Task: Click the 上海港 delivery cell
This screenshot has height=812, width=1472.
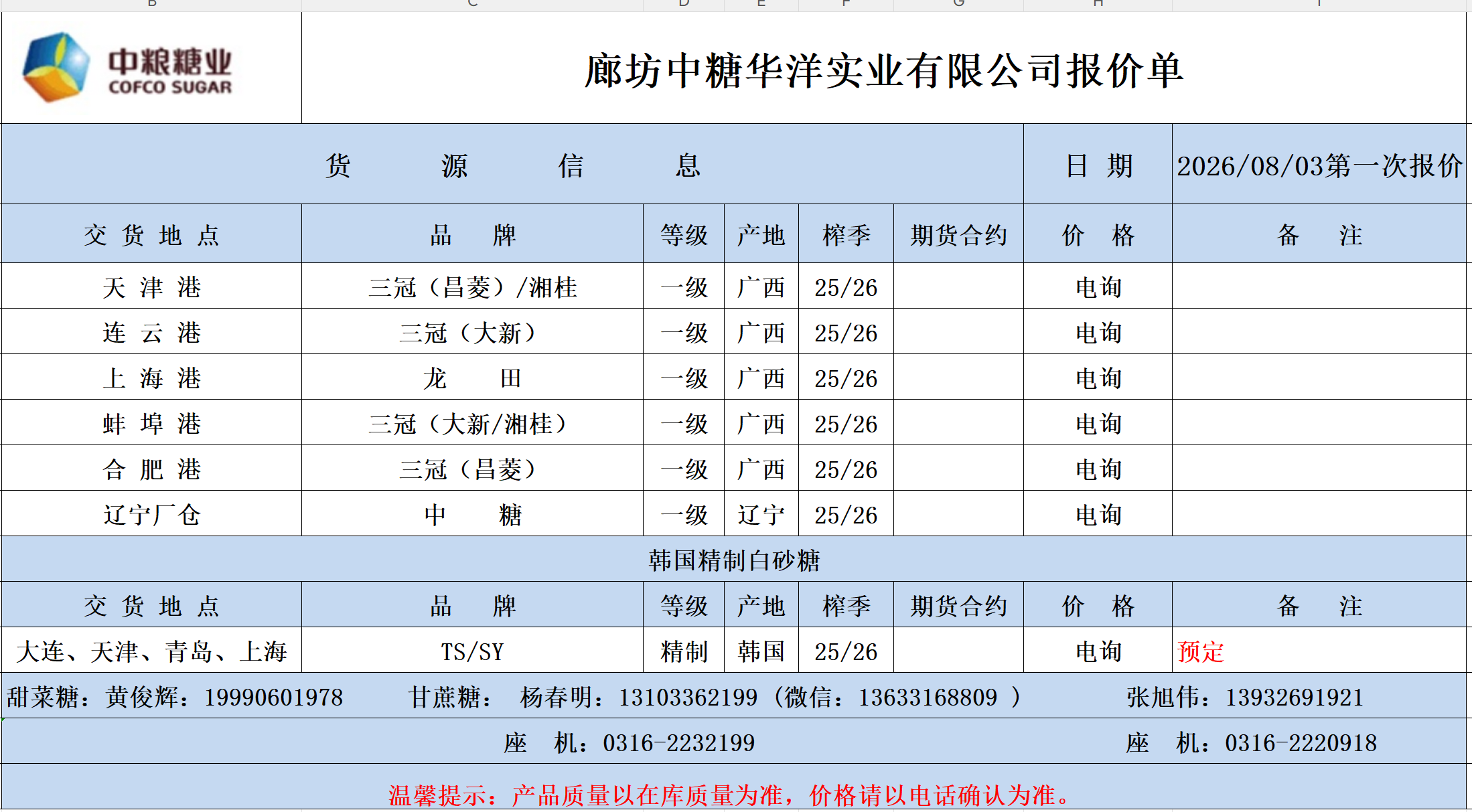Action: point(151,378)
